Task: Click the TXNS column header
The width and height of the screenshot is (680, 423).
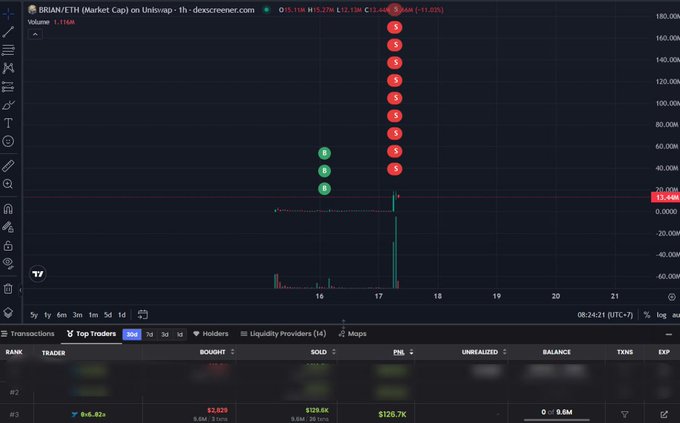Action: point(625,352)
